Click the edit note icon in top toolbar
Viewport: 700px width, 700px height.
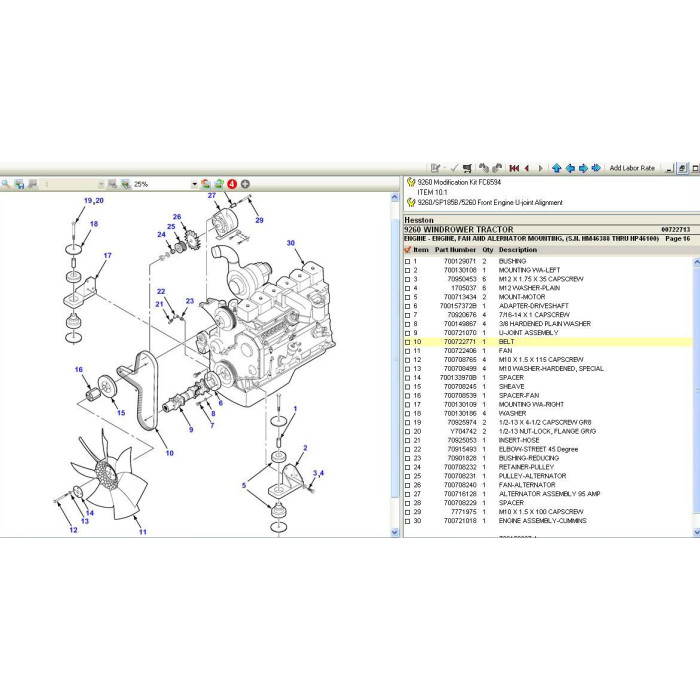436,168
